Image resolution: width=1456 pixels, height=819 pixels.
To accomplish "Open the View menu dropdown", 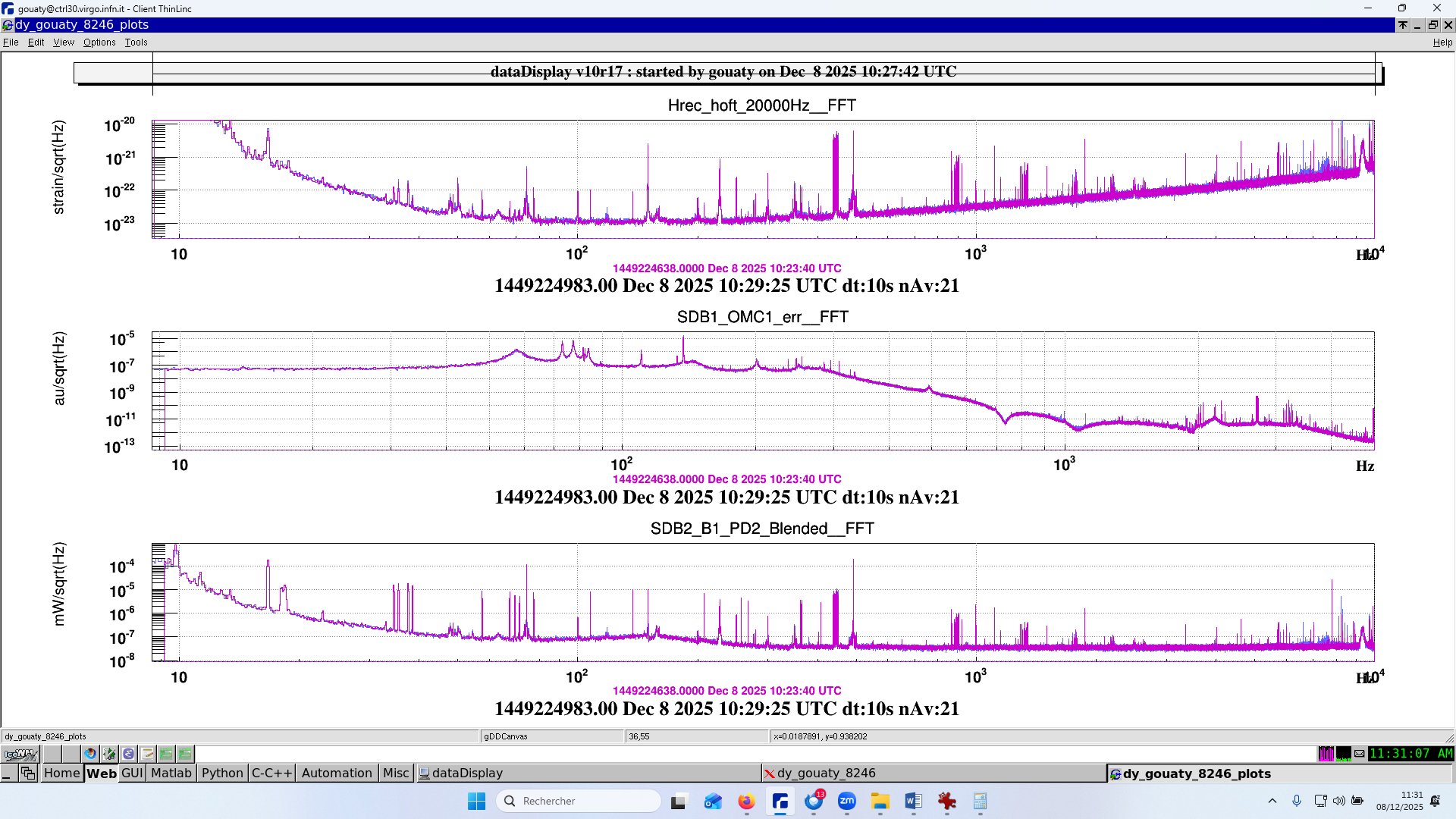I will tap(64, 42).
